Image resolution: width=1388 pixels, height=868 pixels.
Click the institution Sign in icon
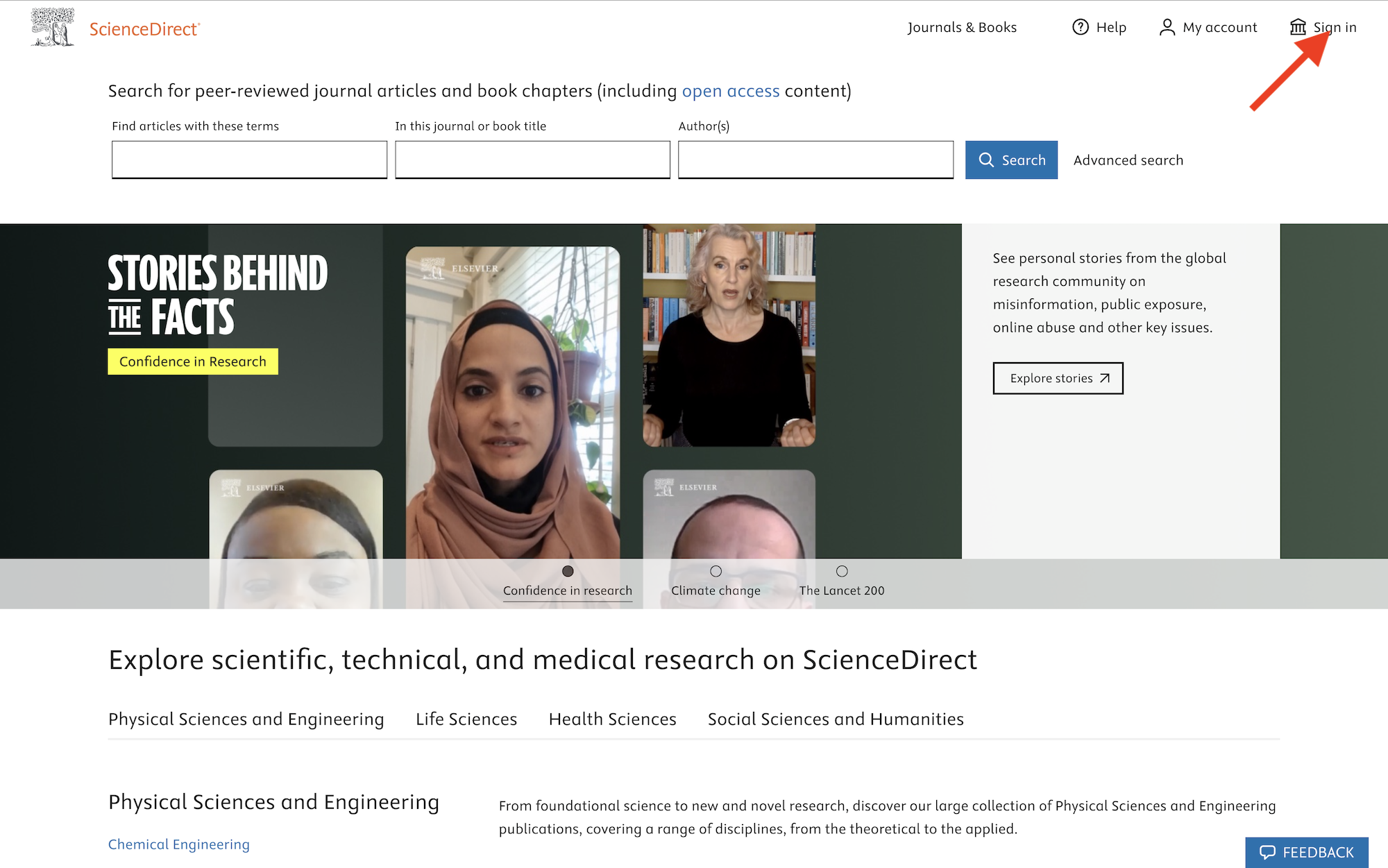coord(1297,27)
